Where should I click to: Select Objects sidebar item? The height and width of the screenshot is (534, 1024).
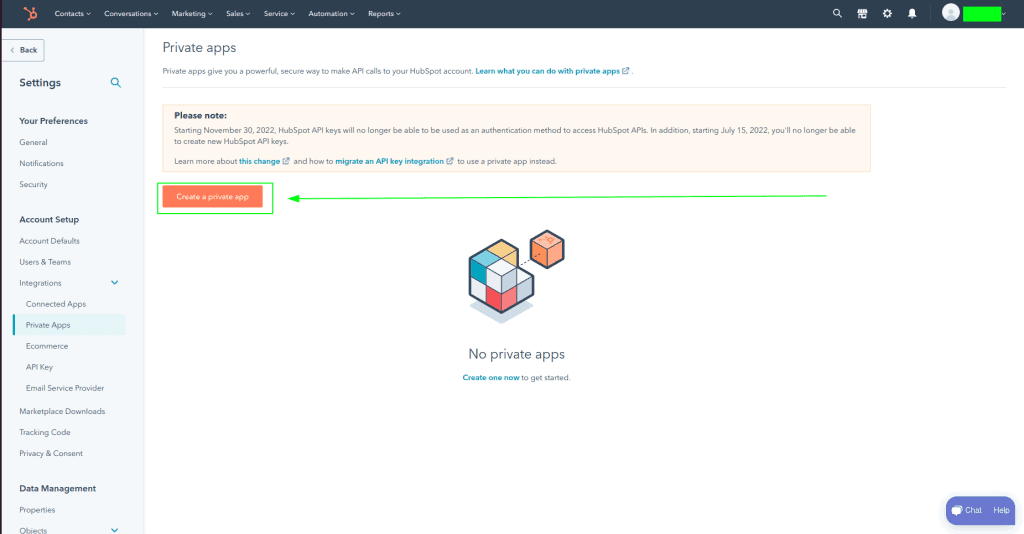tap(33, 530)
